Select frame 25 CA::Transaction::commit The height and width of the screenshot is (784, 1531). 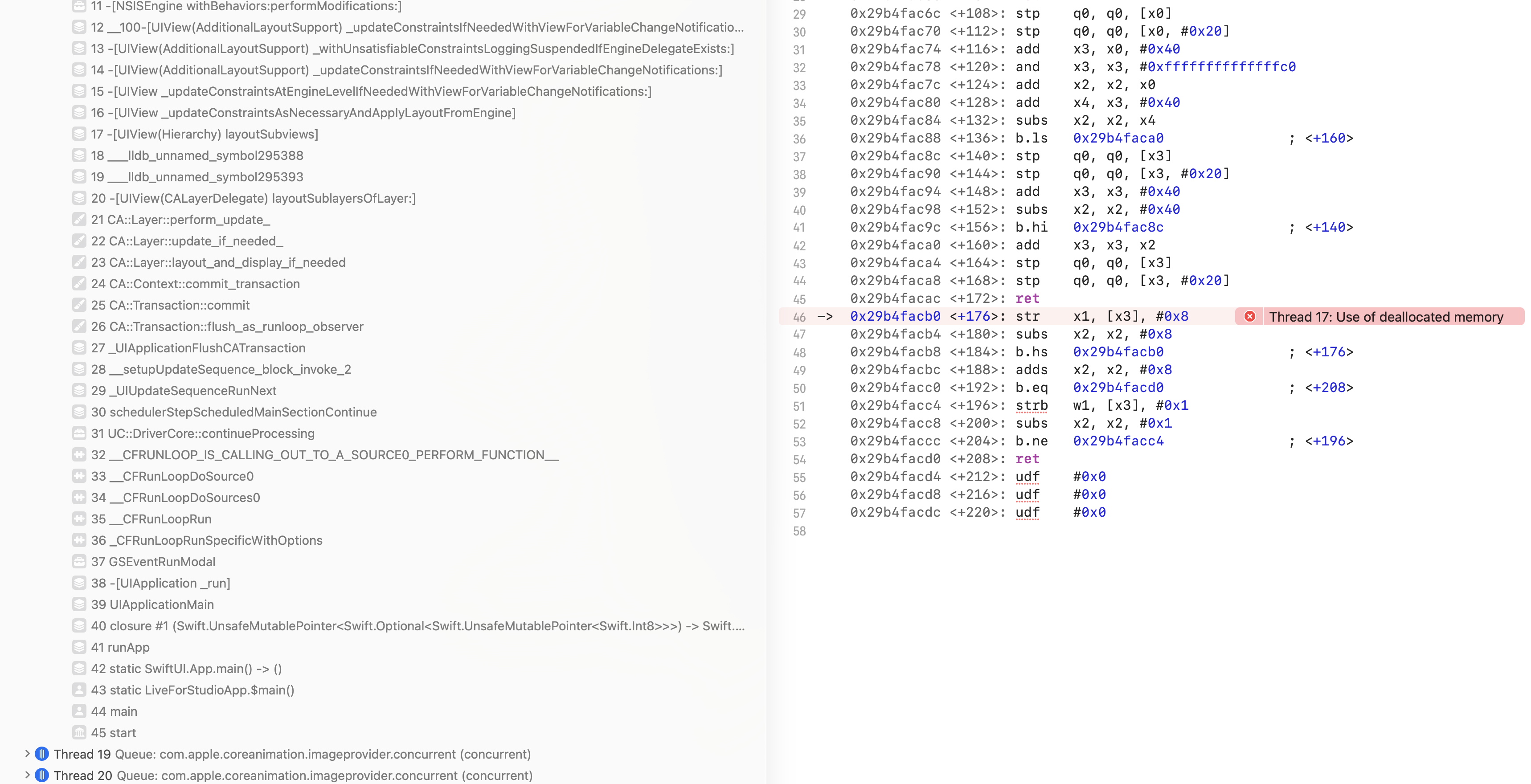pos(170,305)
